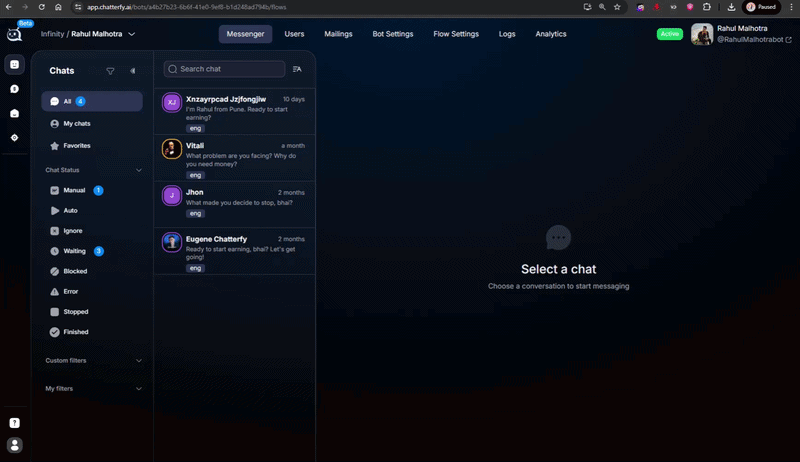The height and width of the screenshot is (462, 800).
Task: Open the third left sidebar icon
Action: point(14,113)
